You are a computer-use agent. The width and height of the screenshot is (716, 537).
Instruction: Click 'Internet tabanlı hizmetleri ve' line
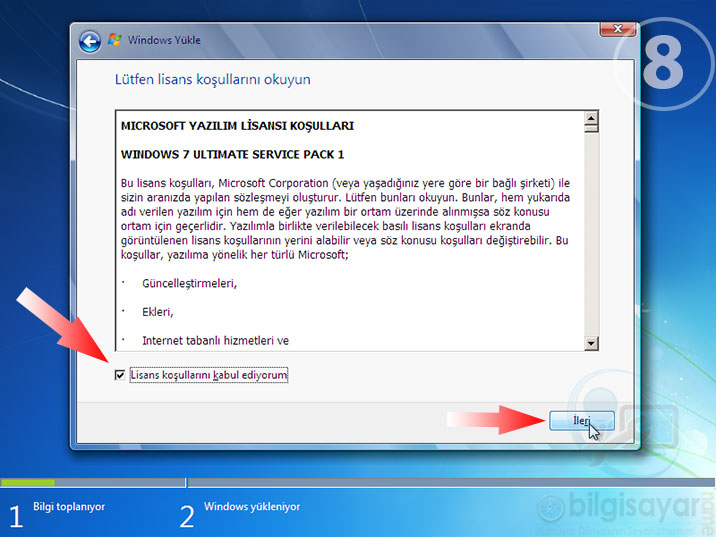(216, 341)
